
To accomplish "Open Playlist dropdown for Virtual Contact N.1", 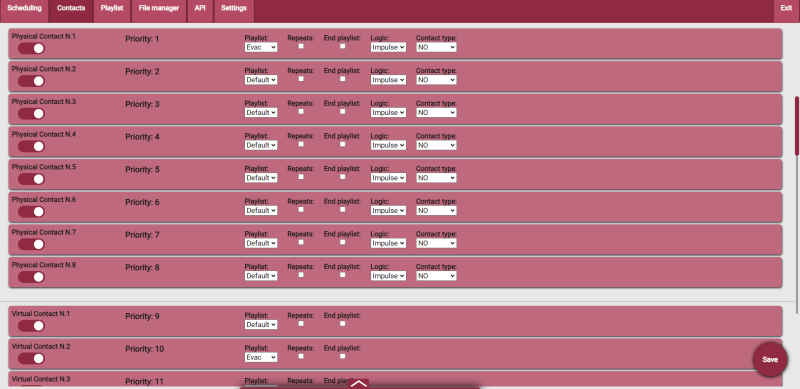I will [261, 325].
